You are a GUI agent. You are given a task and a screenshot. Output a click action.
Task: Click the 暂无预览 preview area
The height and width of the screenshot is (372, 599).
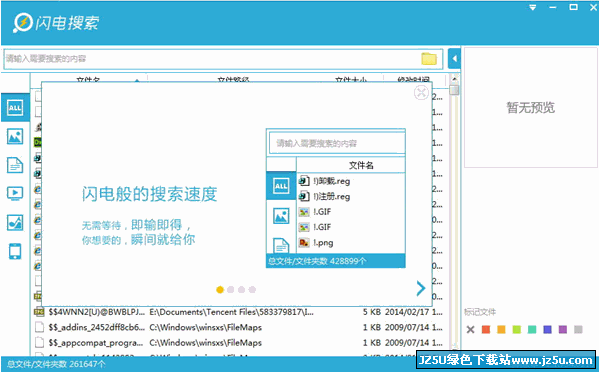pyautogui.click(x=531, y=107)
